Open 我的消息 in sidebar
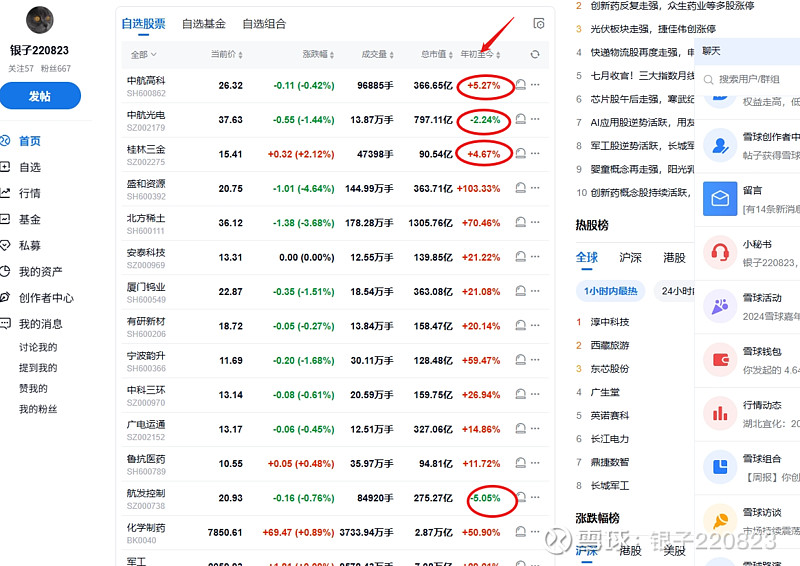 (40, 324)
